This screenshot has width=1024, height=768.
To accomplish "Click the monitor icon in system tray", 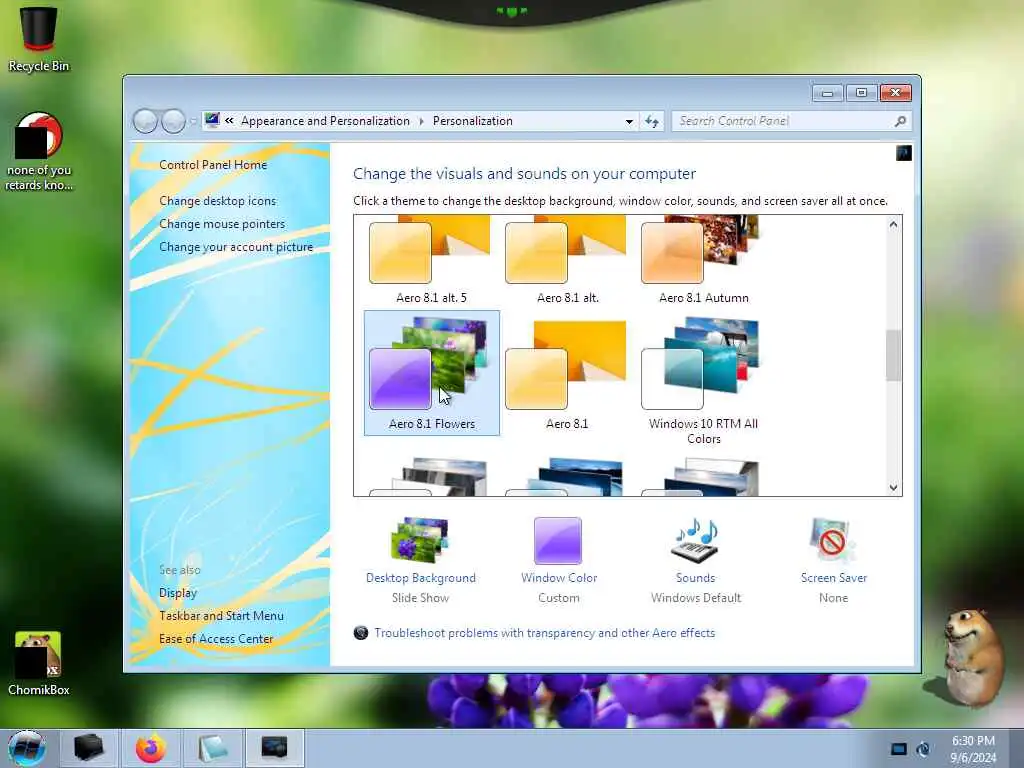I will point(899,749).
